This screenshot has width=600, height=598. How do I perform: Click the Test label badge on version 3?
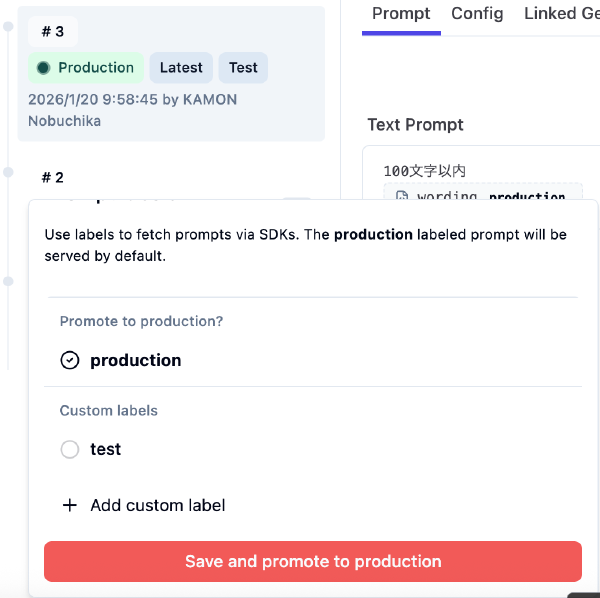pos(243,68)
